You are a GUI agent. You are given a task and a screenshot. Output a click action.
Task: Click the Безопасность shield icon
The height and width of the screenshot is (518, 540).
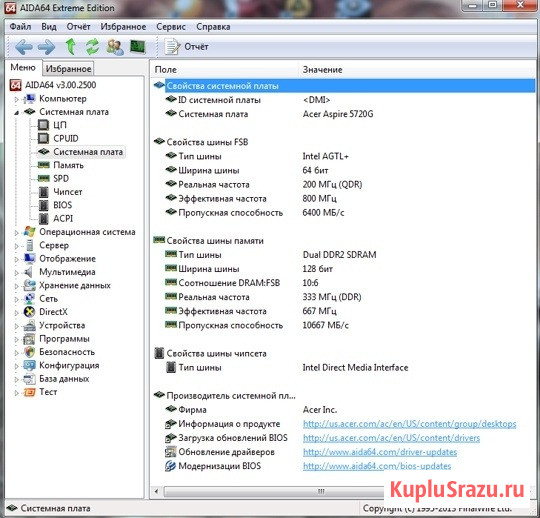coord(30,352)
